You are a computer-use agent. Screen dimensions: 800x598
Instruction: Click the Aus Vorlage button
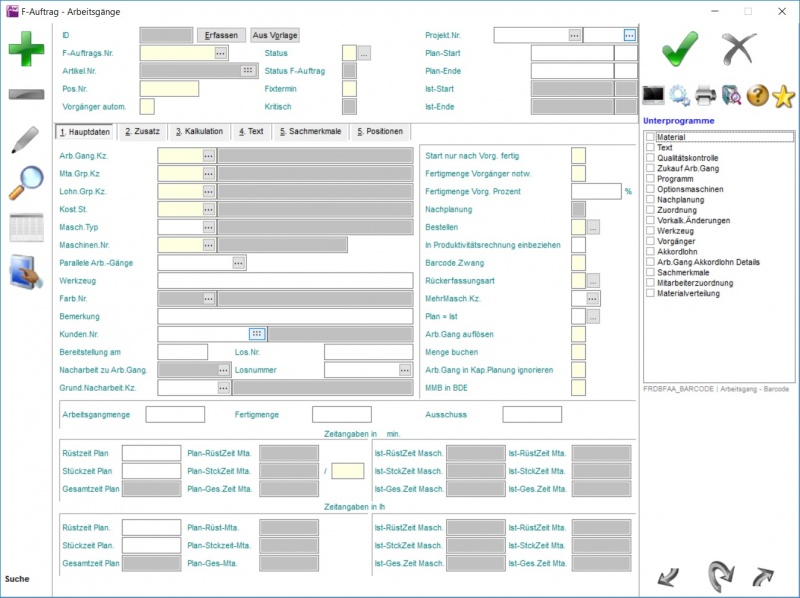[x=274, y=35]
